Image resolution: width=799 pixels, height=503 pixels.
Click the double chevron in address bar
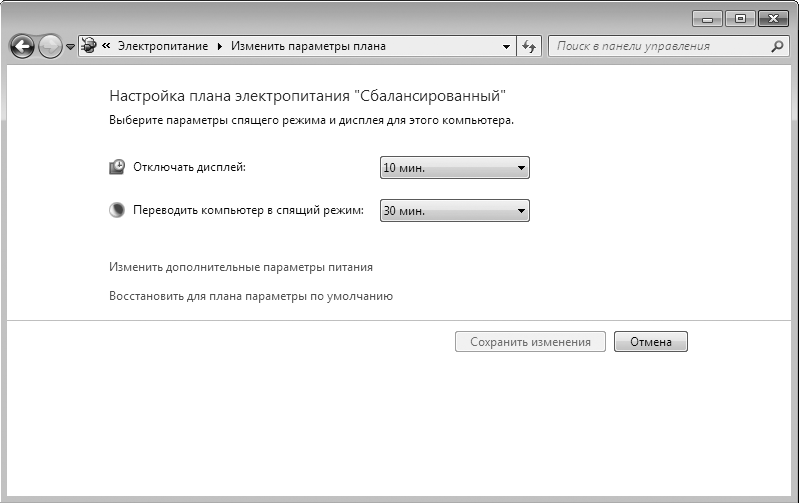coord(106,46)
